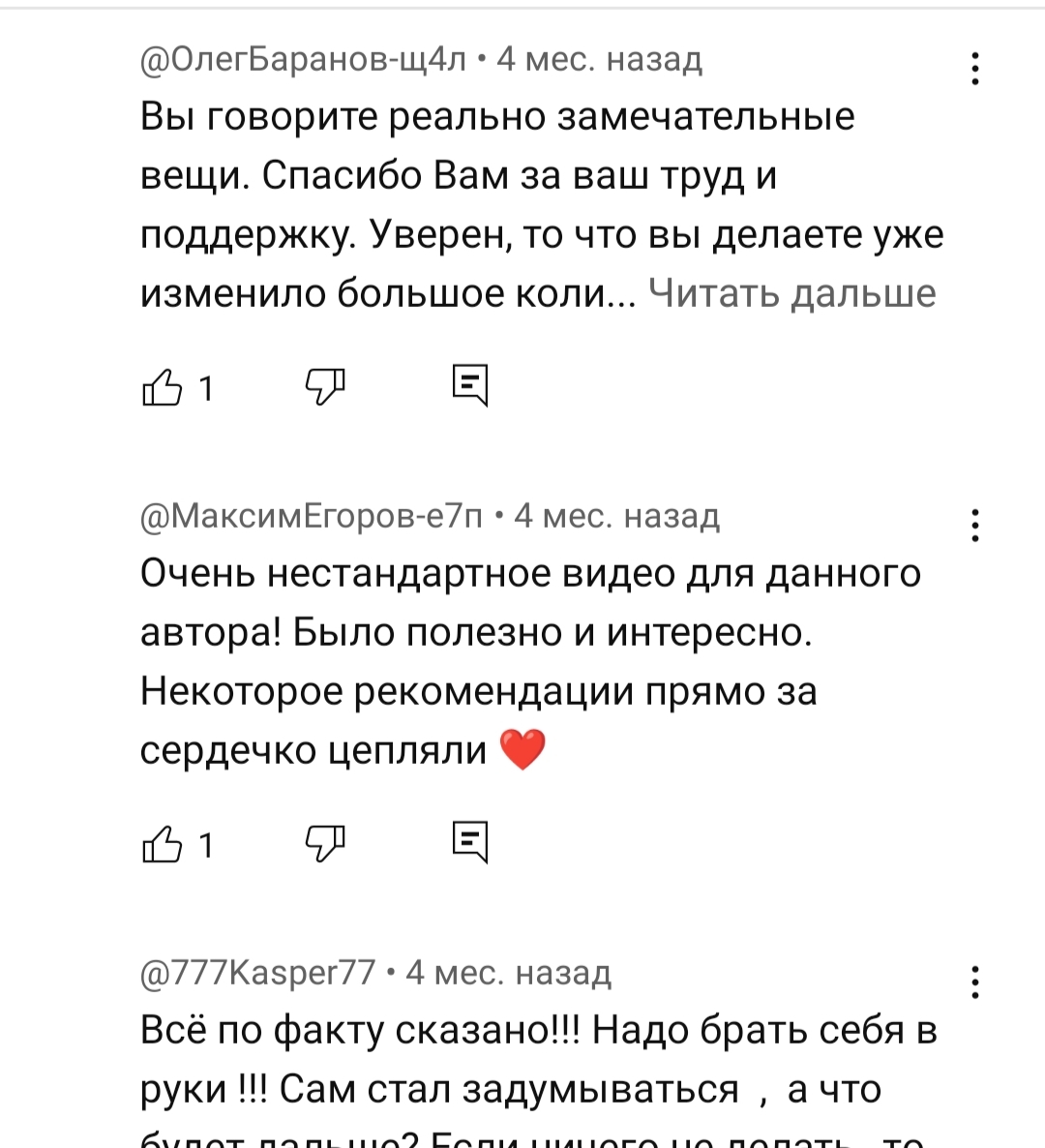
Task: Reply to the @МаксимЕгоров-е7п comment
Action: pos(470,843)
